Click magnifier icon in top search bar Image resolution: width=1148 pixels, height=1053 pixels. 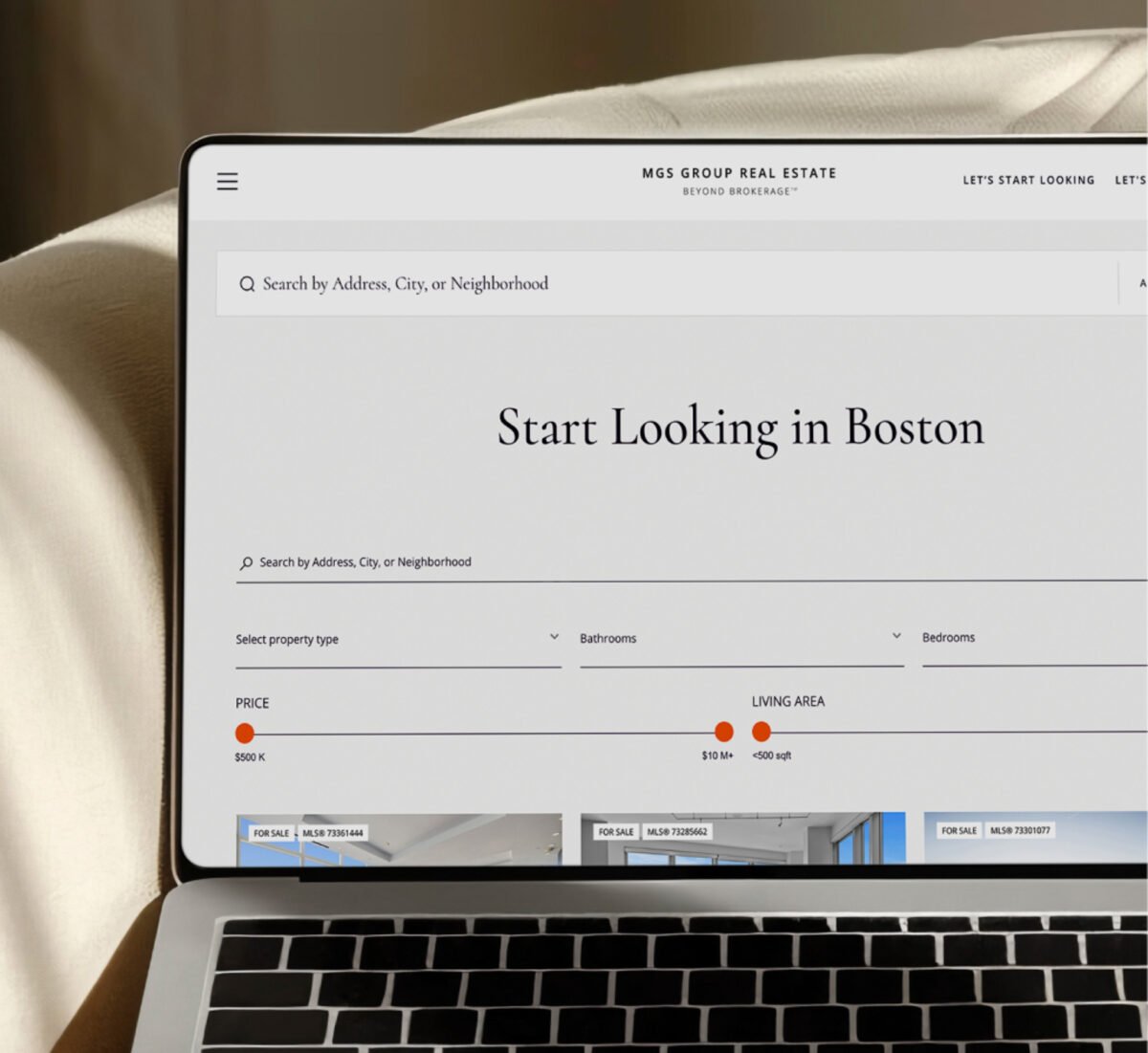pos(247,284)
